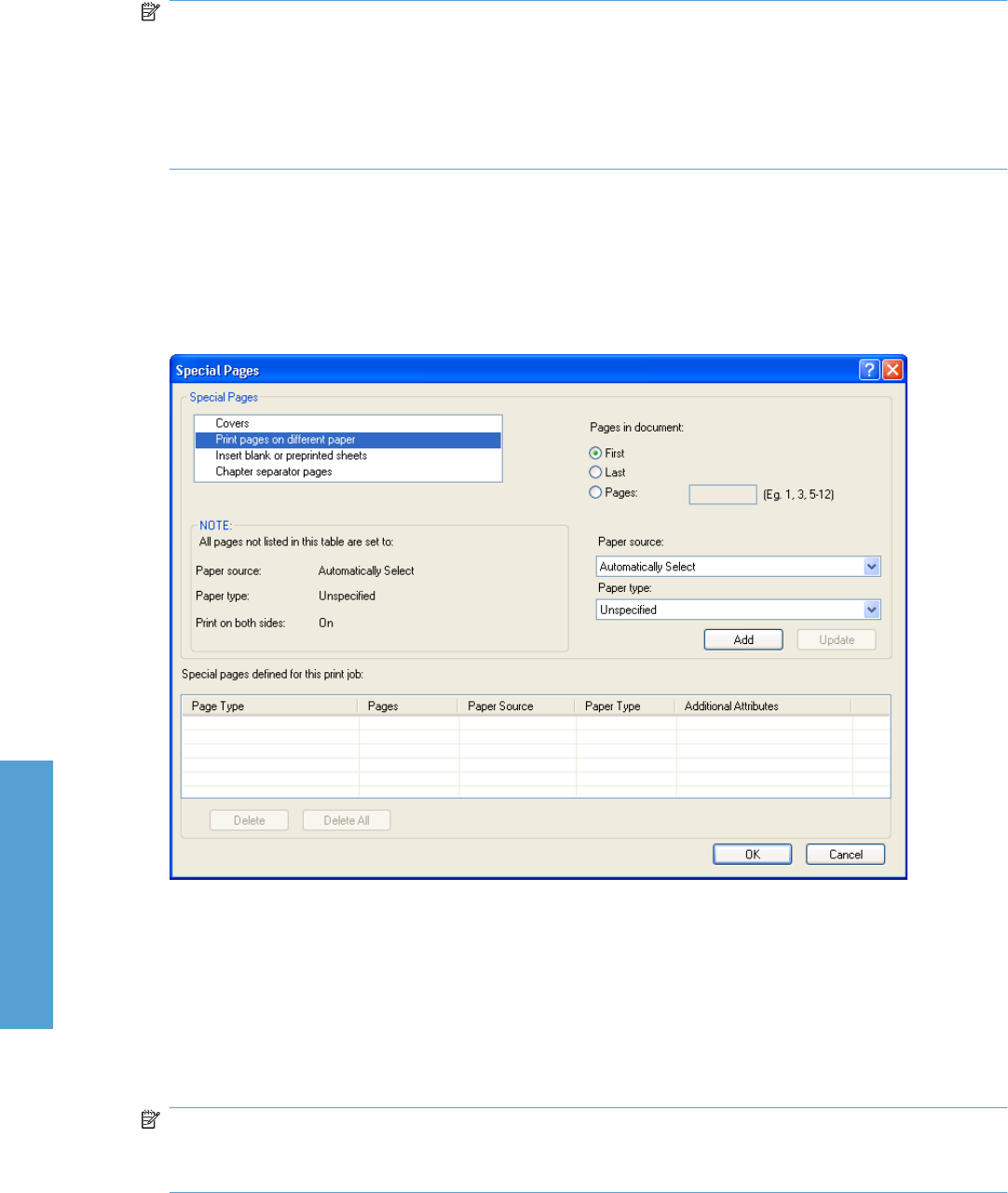Click the 'Automatically Select' value in NOTE section
Screen dimensions: 1008x1193
coord(366,570)
